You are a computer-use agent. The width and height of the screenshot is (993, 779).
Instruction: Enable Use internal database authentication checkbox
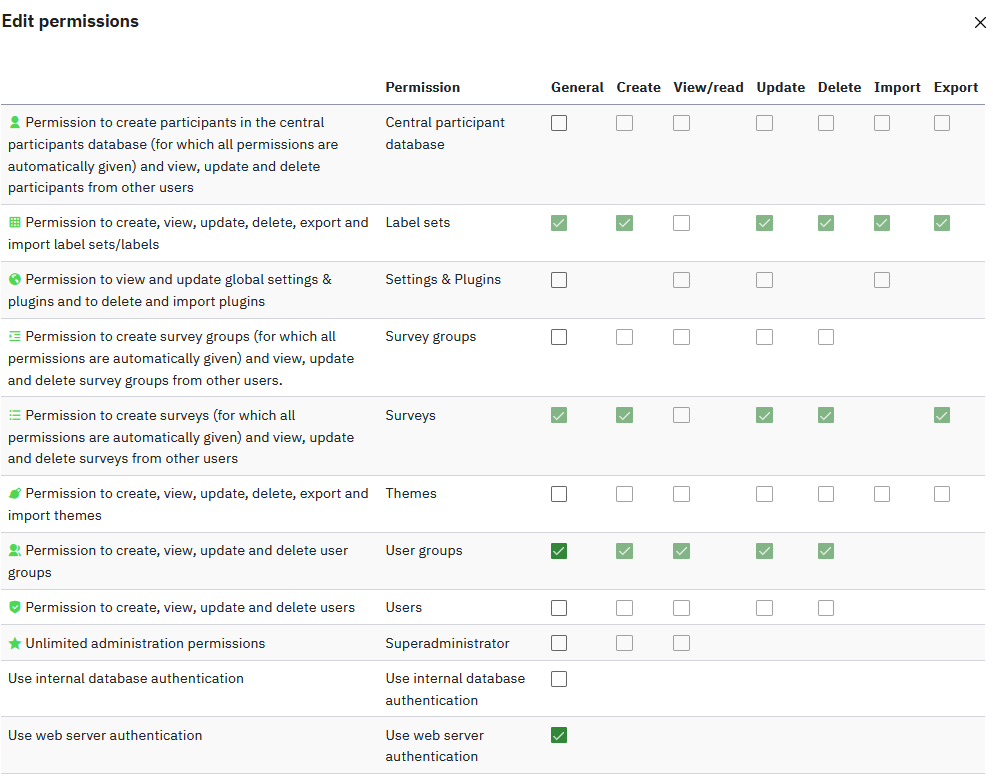[559, 679]
